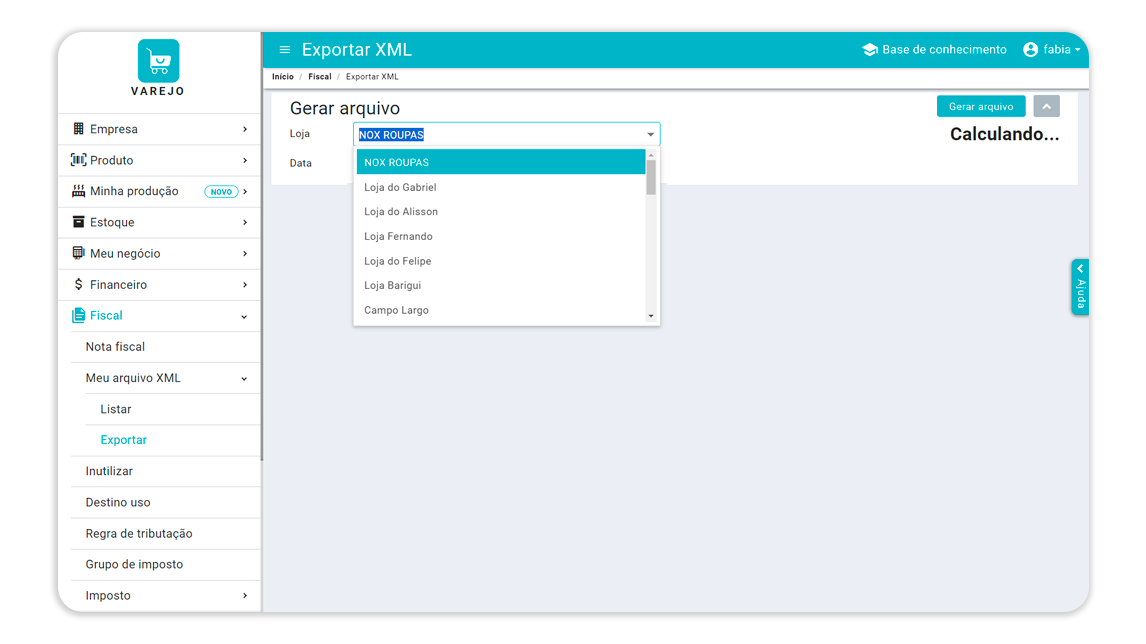Viewport: 1146px width, 644px height.
Task: Click the Minha produção factory icon
Action: (x=78, y=191)
